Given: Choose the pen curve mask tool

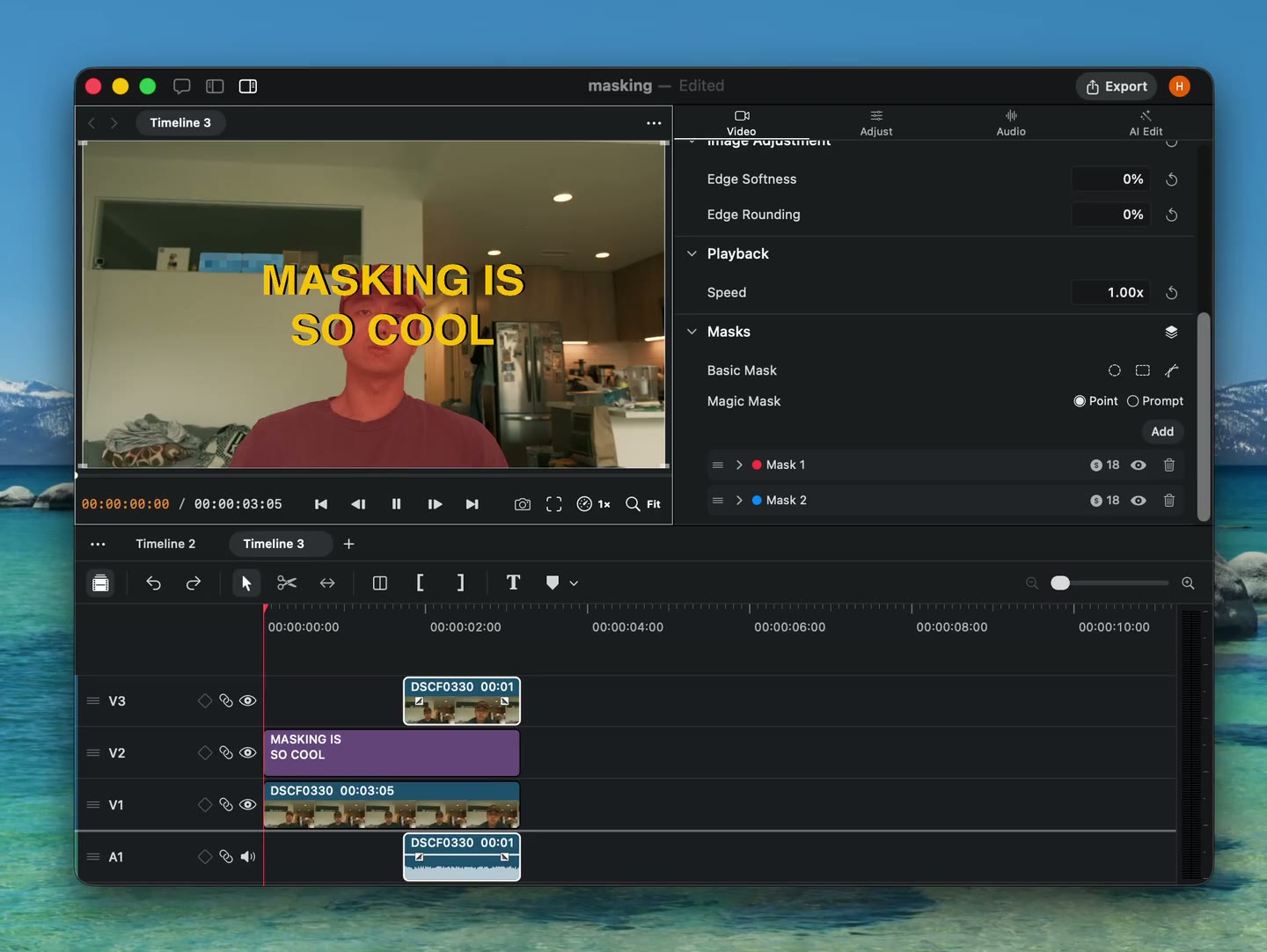Looking at the screenshot, I should pos(1172,370).
